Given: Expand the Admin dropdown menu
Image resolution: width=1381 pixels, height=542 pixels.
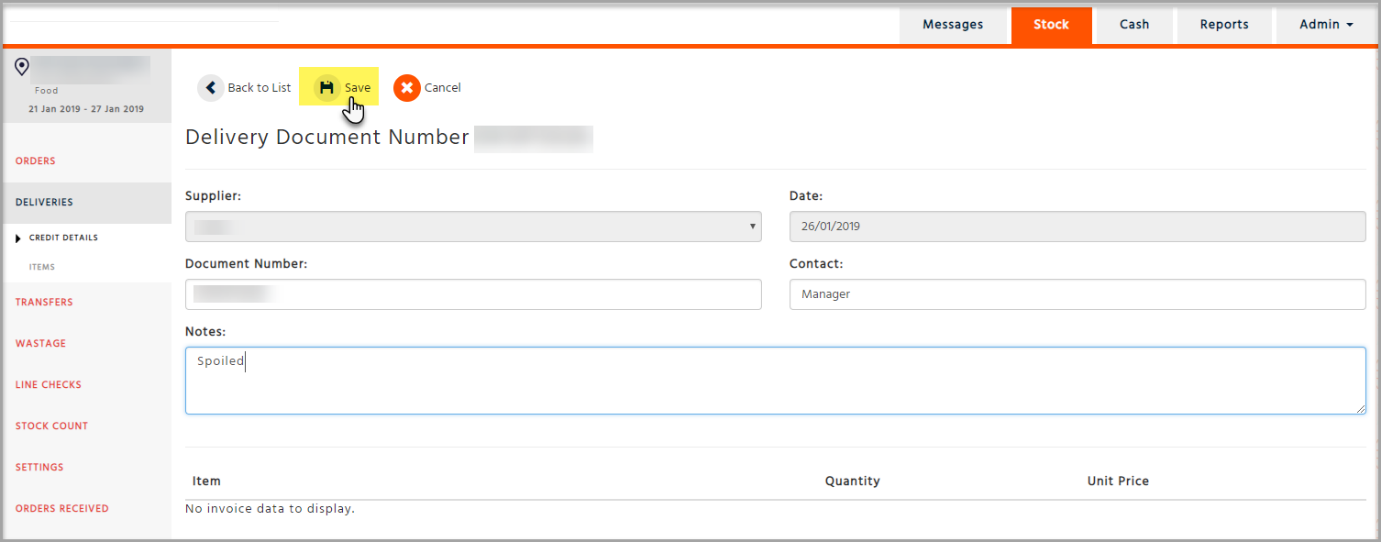Looking at the screenshot, I should pos(1326,25).
